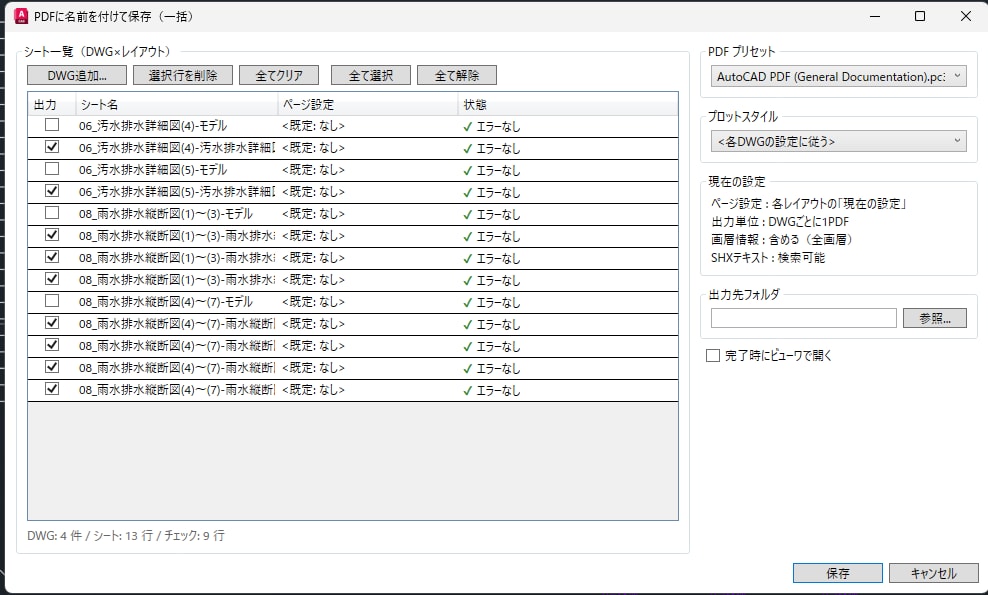The height and width of the screenshot is (595, 988).
Task: Disable output for 06_汚水排水詳細図(5)-汚水排水詳細図 sheet
Action: (52, 191)
